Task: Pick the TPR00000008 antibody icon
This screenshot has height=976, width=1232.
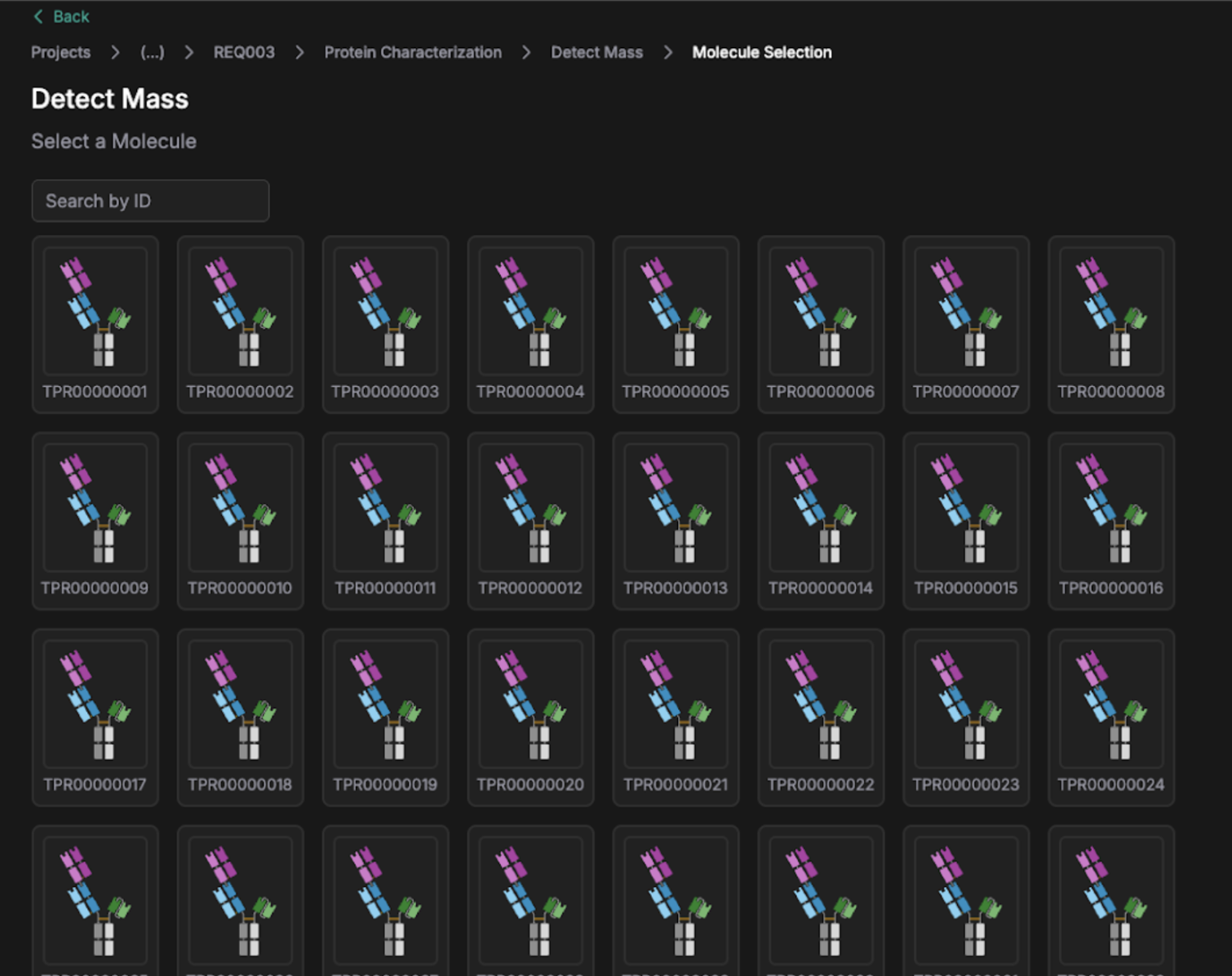Action: 1111,312
